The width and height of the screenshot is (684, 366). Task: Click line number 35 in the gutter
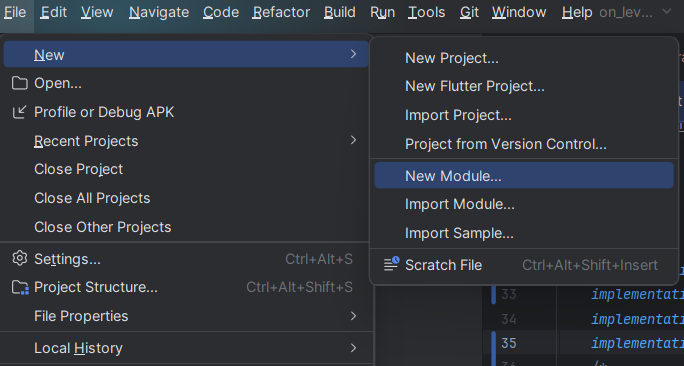click(509, 343)
